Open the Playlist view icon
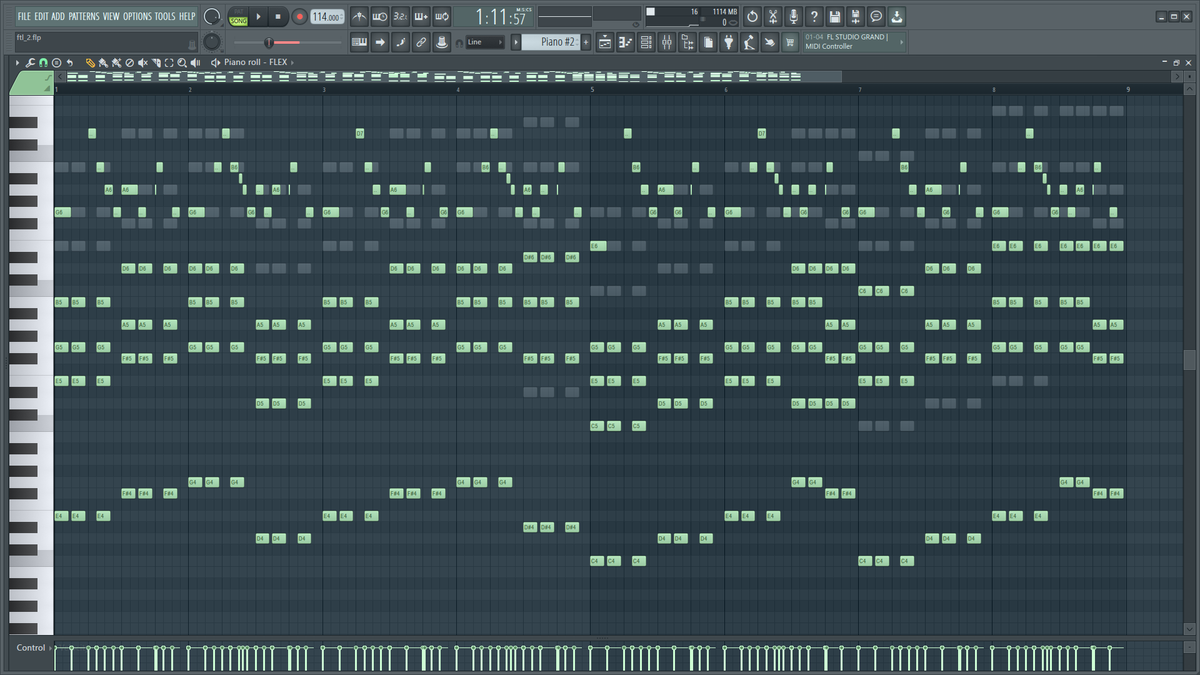 pyautogui.click(x=605, y=42)
